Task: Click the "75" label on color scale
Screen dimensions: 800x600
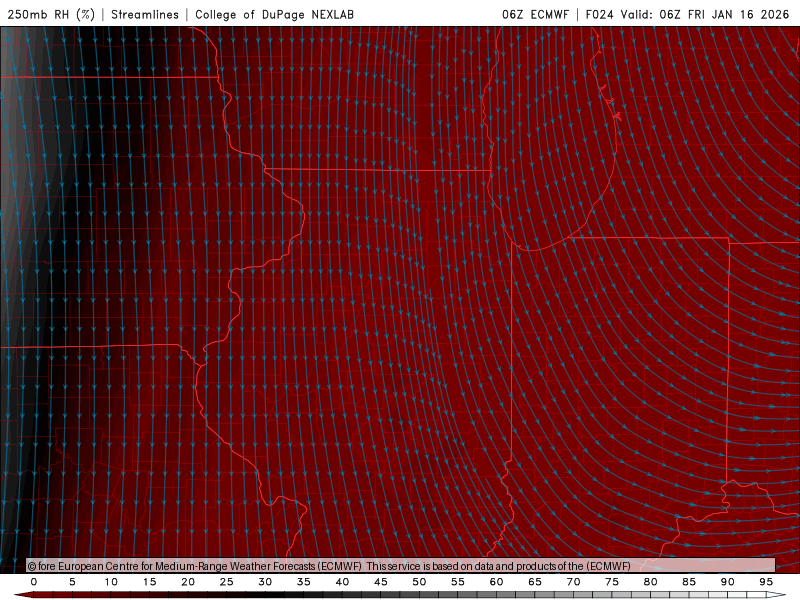Action: (x=612, y=582)
